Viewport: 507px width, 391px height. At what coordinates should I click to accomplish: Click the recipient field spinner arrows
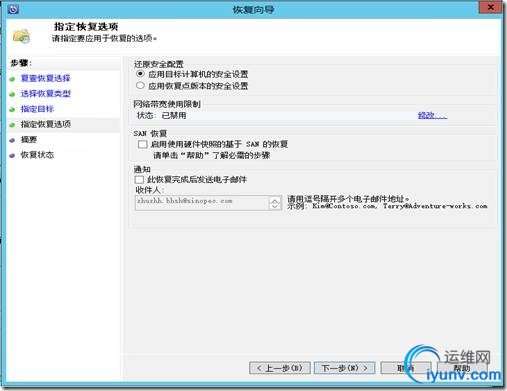275,203
